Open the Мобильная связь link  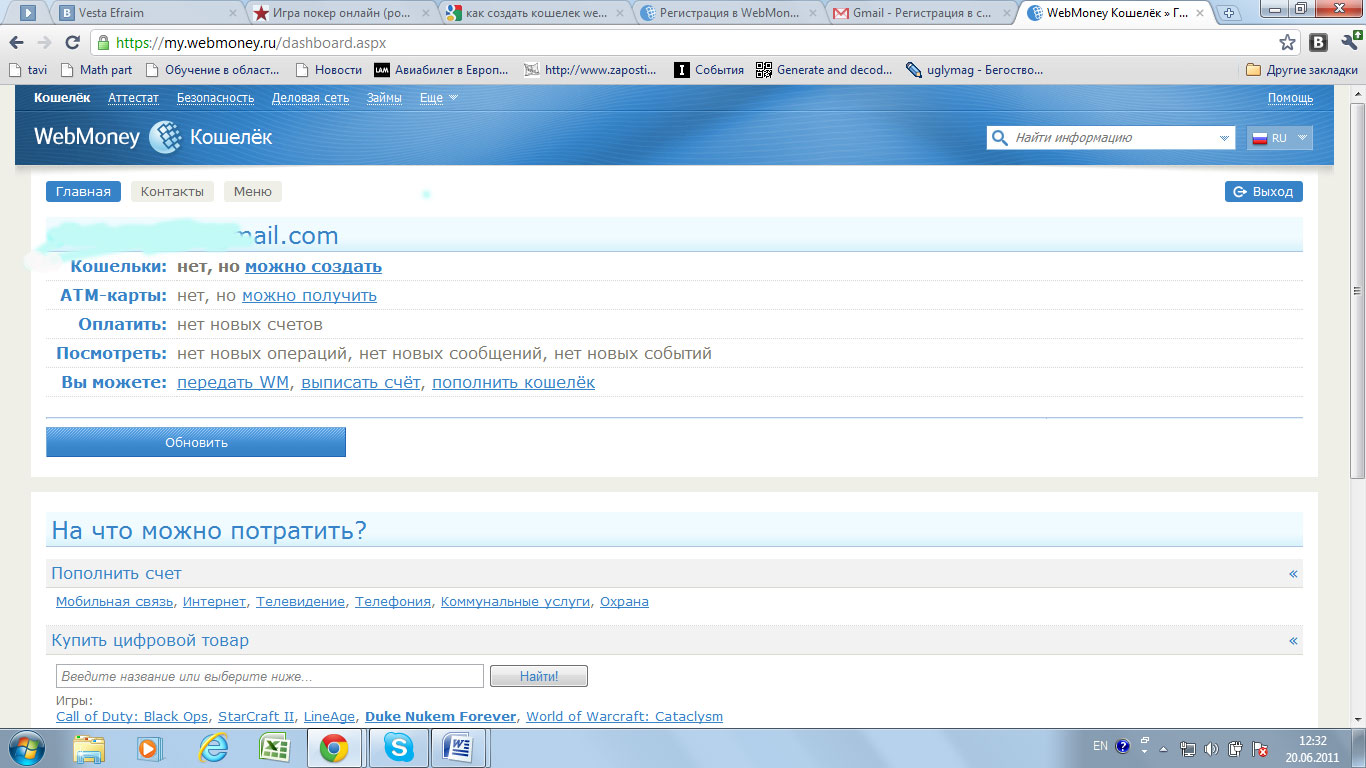pos(114,602)
